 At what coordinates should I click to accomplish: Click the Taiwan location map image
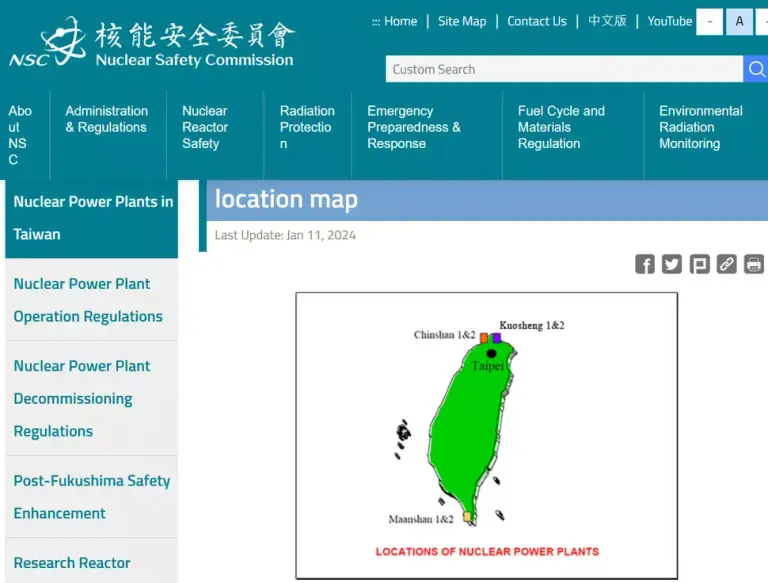487,436
